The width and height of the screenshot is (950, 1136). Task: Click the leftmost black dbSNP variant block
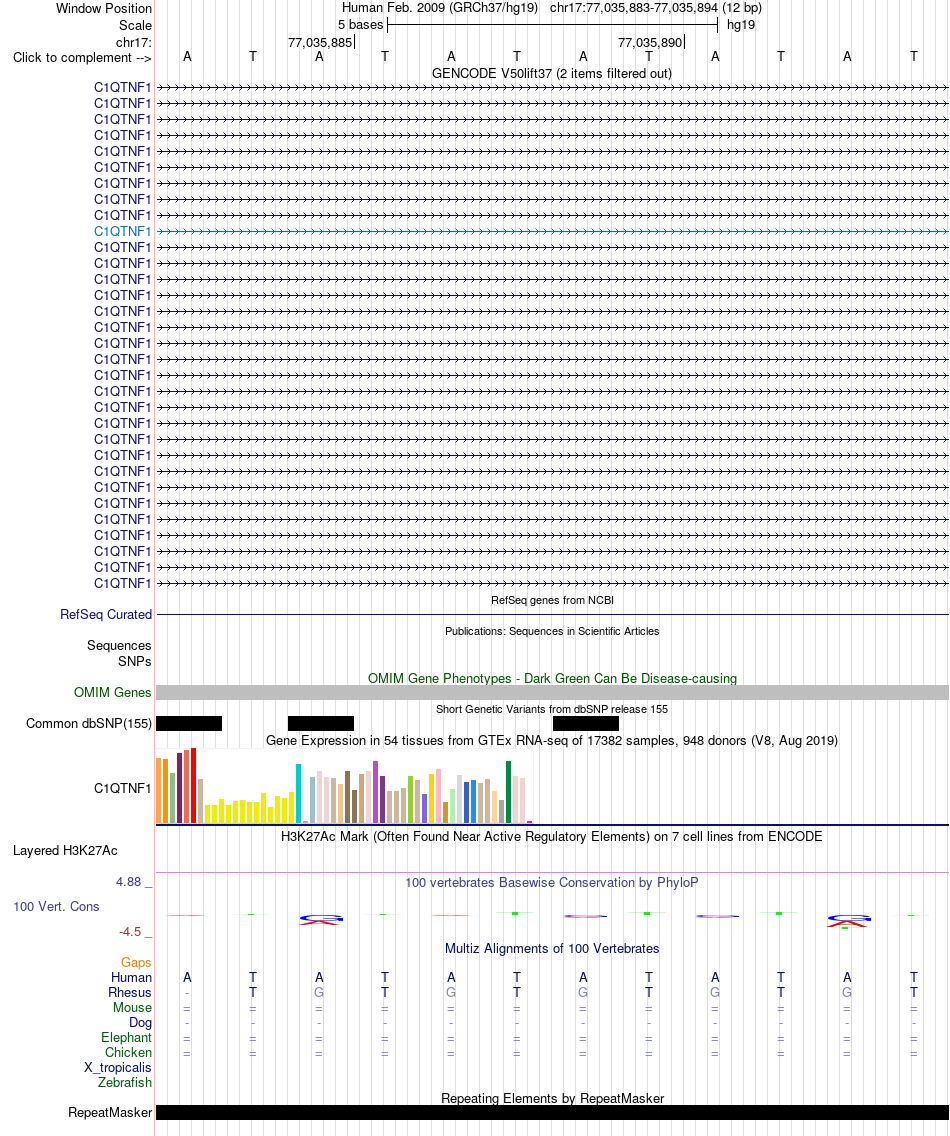coord(189,723)
